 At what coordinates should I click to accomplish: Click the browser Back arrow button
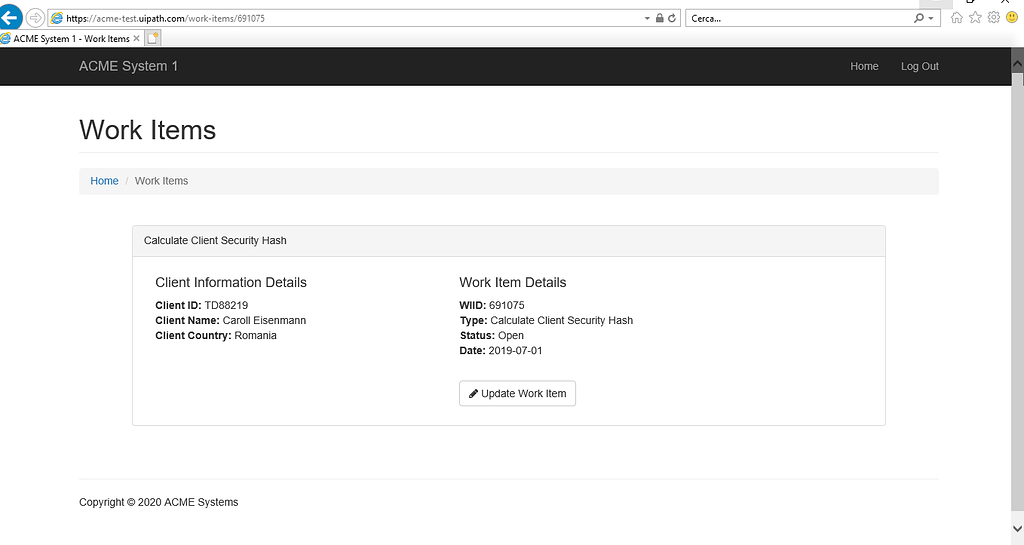coord(11,18)
